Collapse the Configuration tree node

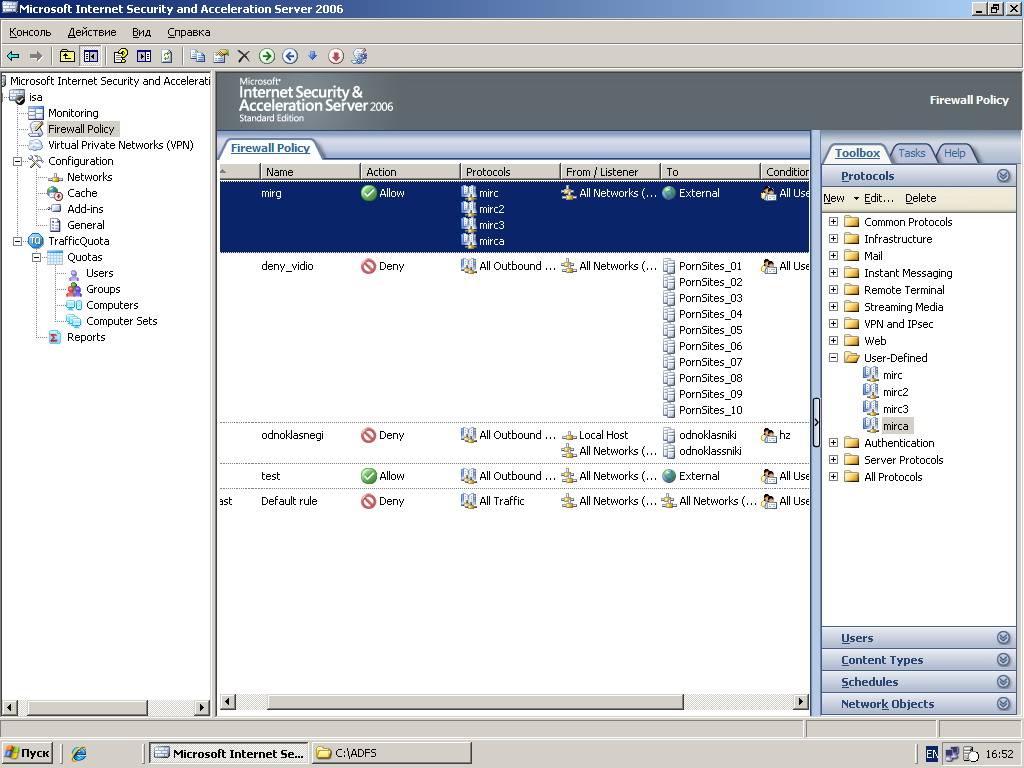(x=18, y=161)
